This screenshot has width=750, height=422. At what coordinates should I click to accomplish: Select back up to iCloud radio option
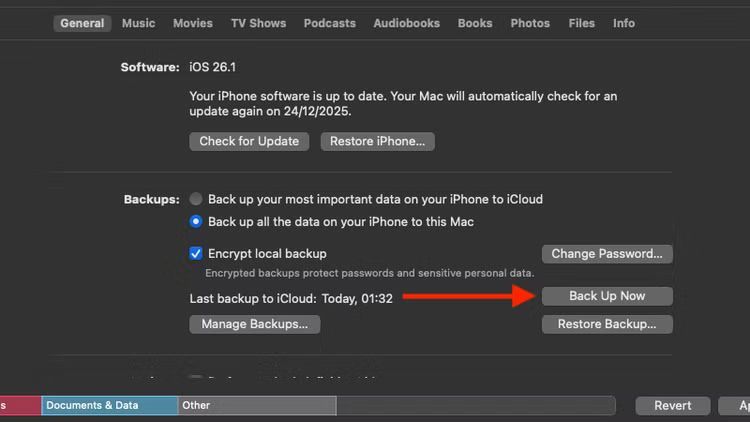click(196, 199)
